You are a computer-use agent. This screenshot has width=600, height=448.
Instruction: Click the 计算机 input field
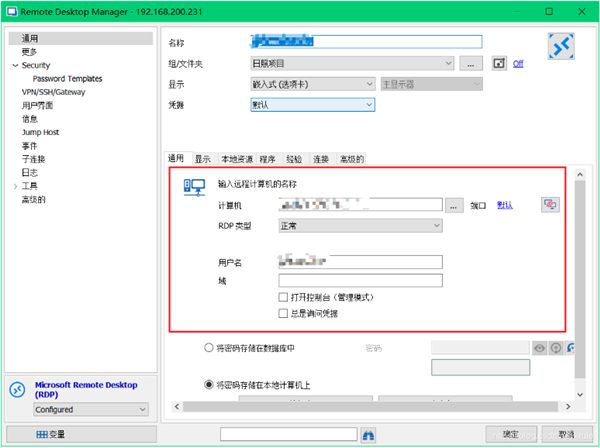360,205
